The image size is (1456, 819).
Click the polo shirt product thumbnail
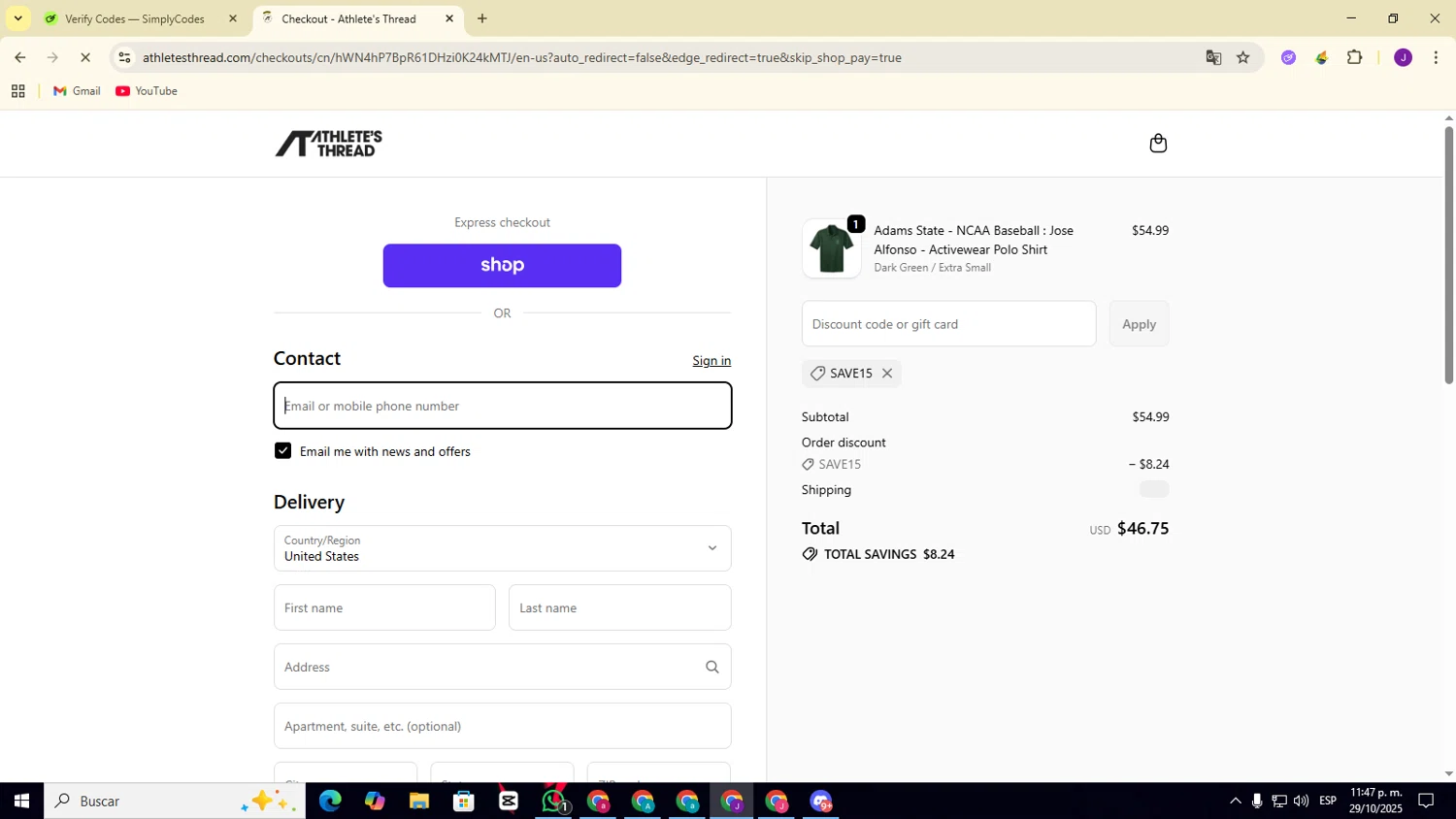(832, 248)
